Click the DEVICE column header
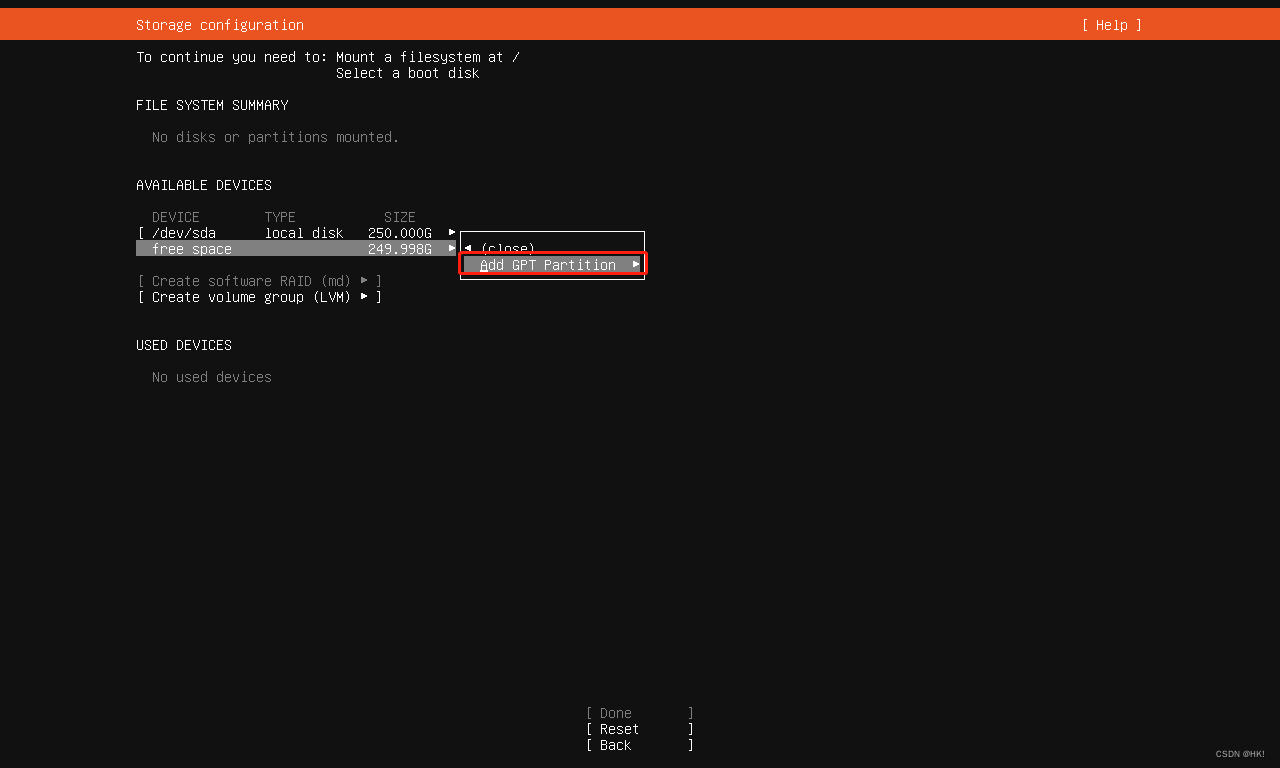 pyautogui.click(x=176, y=217)
